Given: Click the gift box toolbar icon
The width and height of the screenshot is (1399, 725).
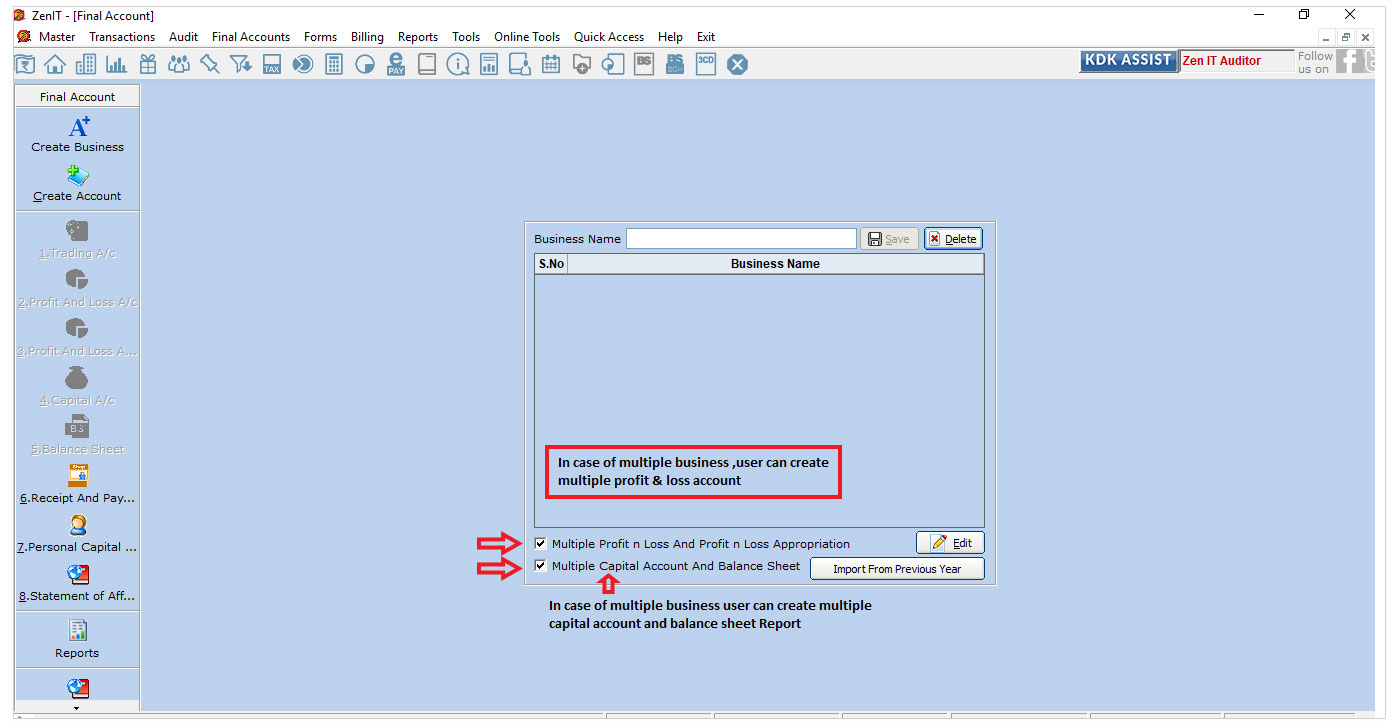Looking at the screenshot, I should tap(148, 64).
